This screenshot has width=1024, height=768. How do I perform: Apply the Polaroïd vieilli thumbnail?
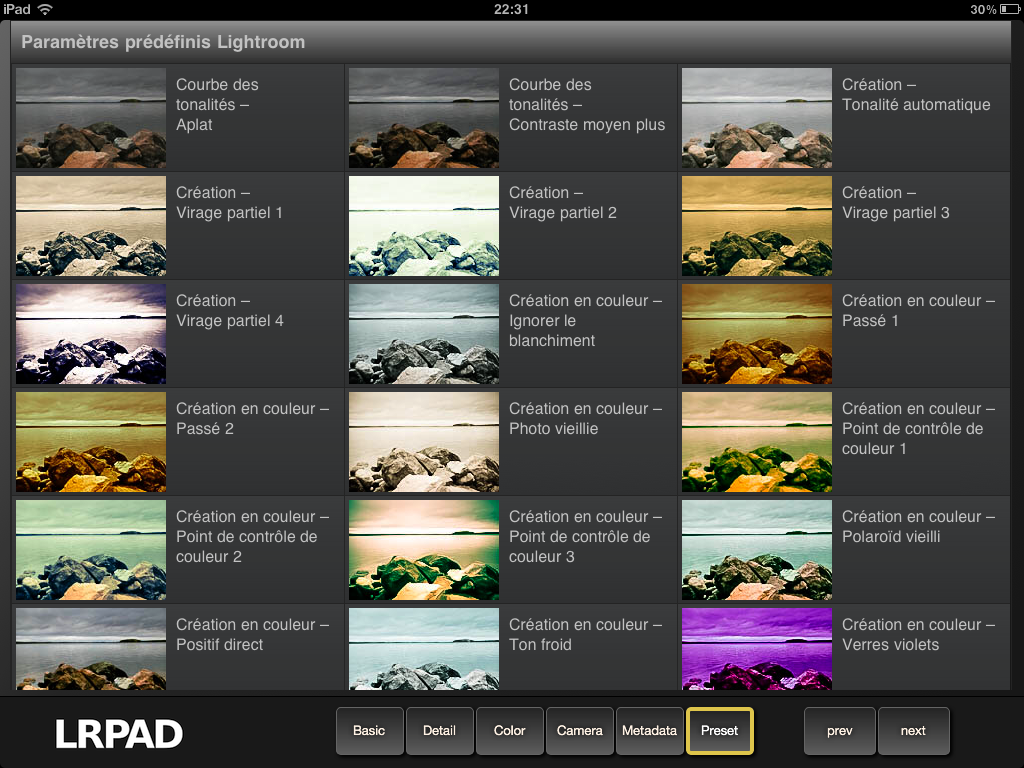click(x=757, y=550)
